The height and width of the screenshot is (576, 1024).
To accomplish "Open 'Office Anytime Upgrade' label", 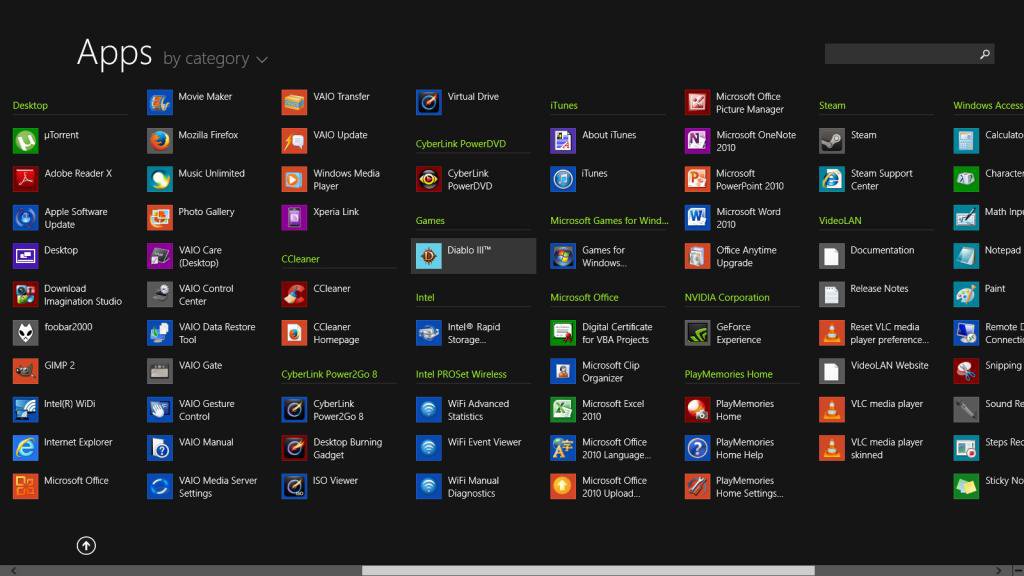I will point(746,256).
